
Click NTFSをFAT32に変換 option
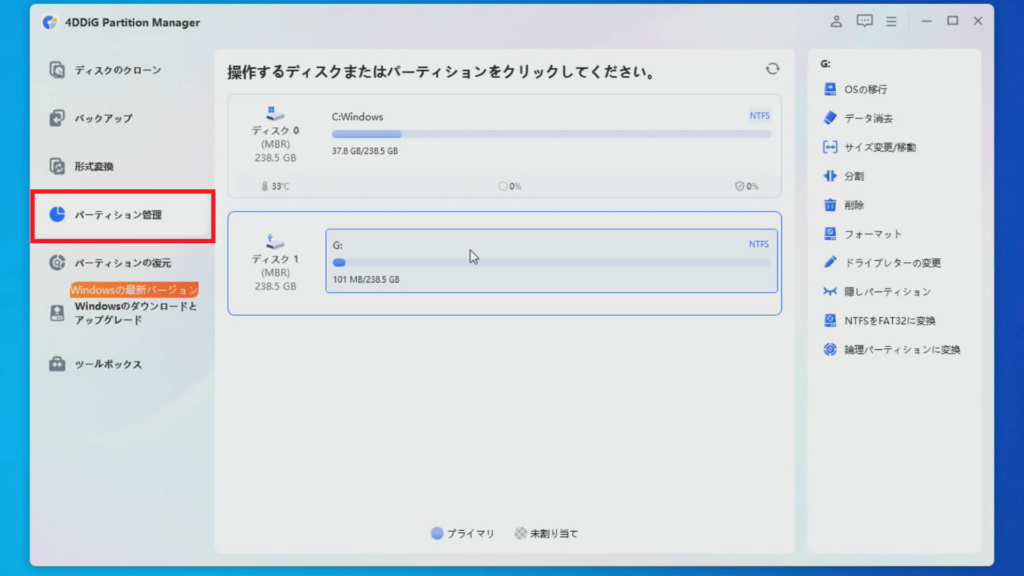click(890, 321)
